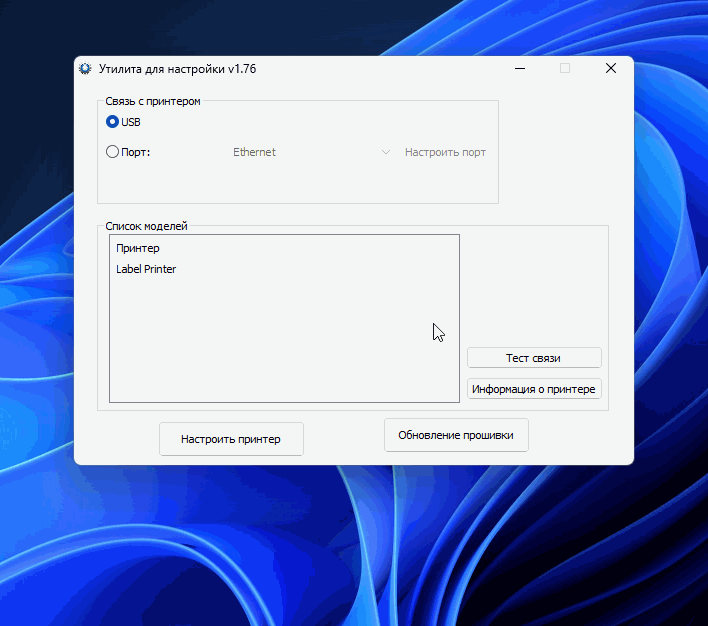The width and height of the screenshot is (708, 626).
Task: Select the USB connection radio button
Action: coord(112,122)
